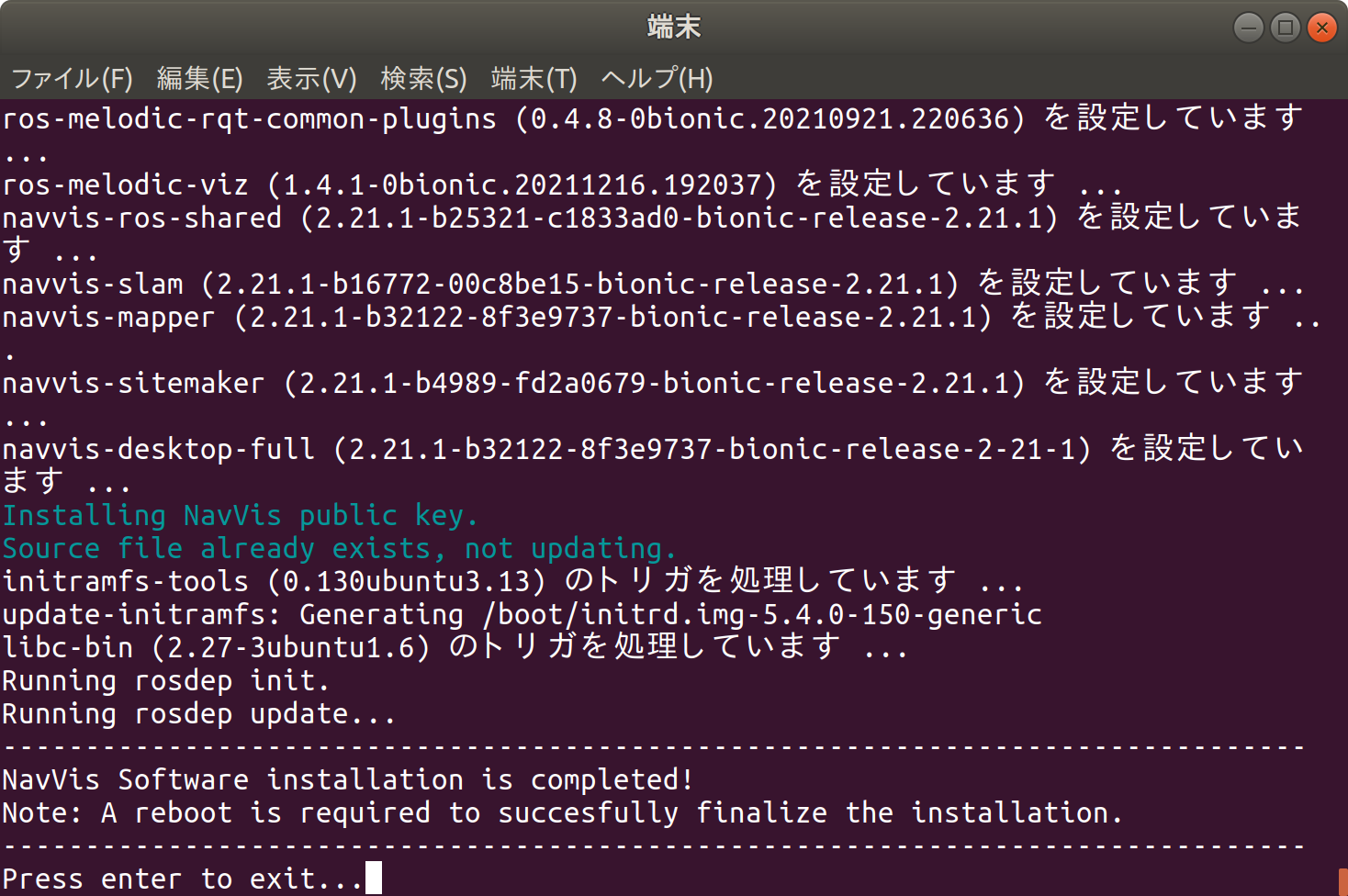Image resolution: width=1348 pixels, height=896 pixels.
Task: Open the 表示(V) menu
Action: [x=311, y=79]
